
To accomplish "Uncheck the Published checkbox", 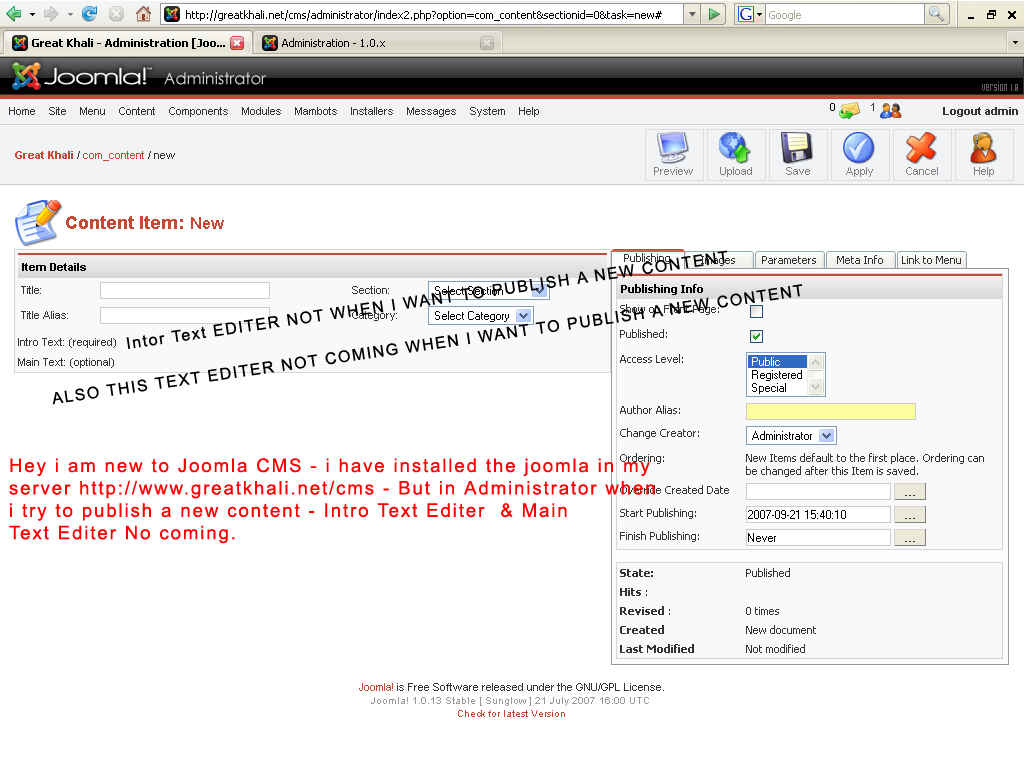I will (756, 336).
